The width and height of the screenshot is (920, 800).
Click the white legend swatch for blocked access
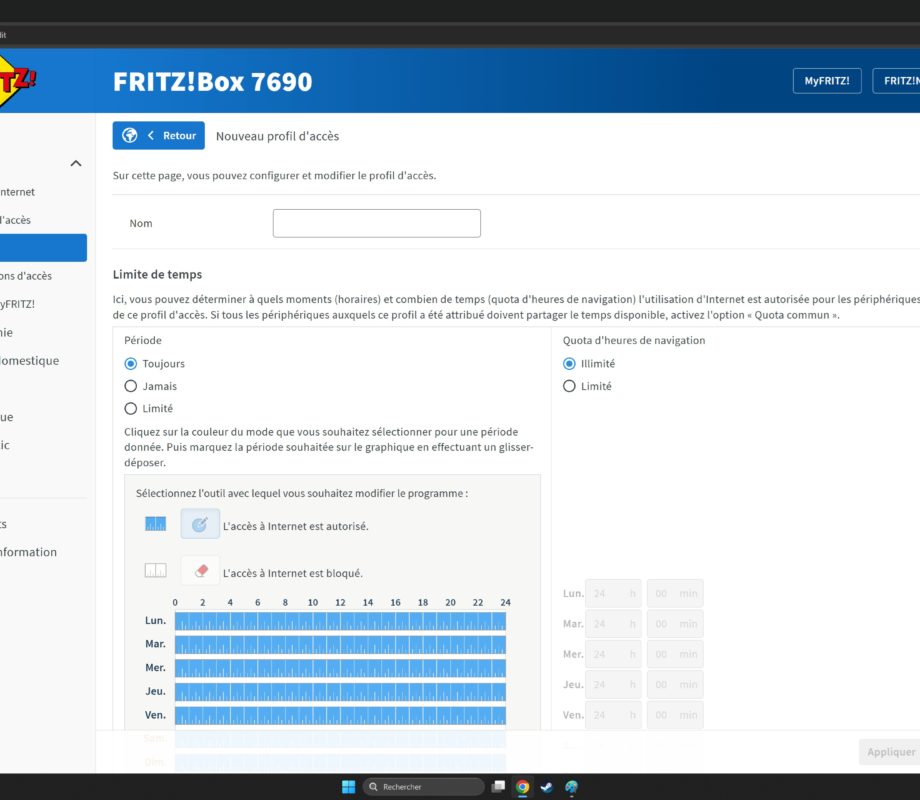click(155, 571)
